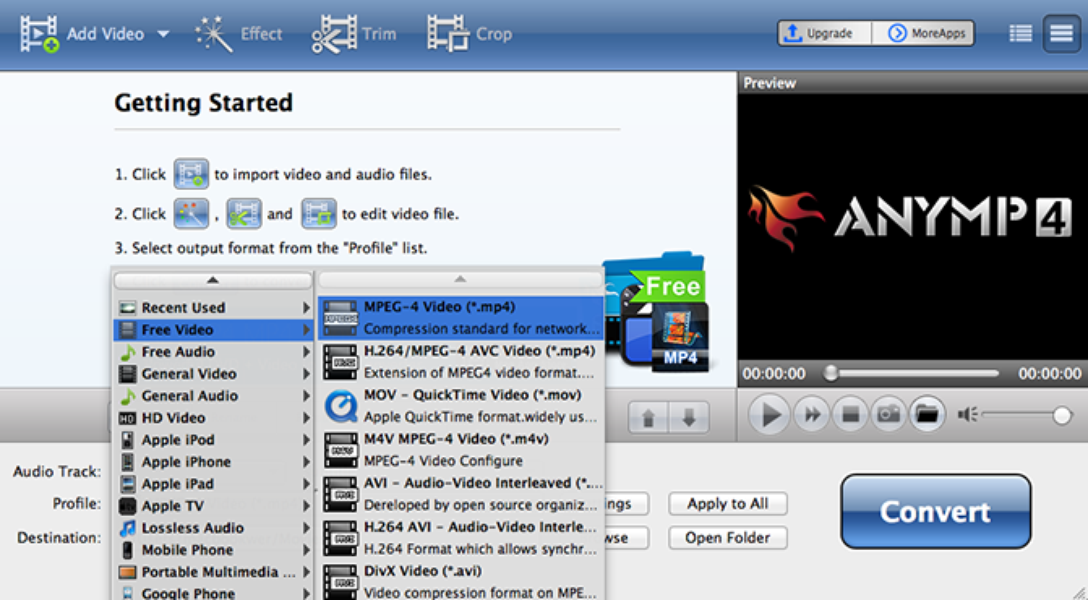The width and height of the screenshot is (1088, 600).
Task: Choose Apple iPhone profile category
Action: coord(186,462)
